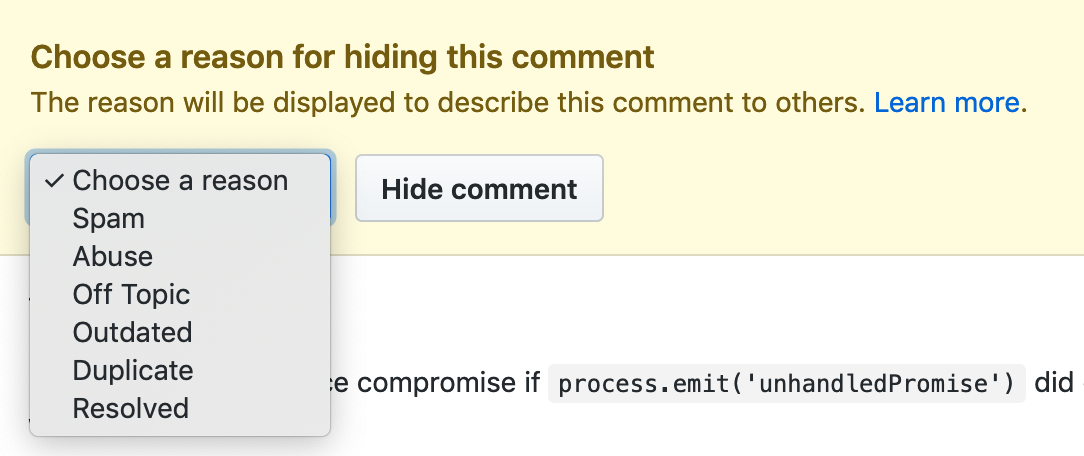The width and height of the screenshot is (1084, 456).
Task: Choose Abuse from the reason list
Action: pyautogui.click(x=113, y=257)
